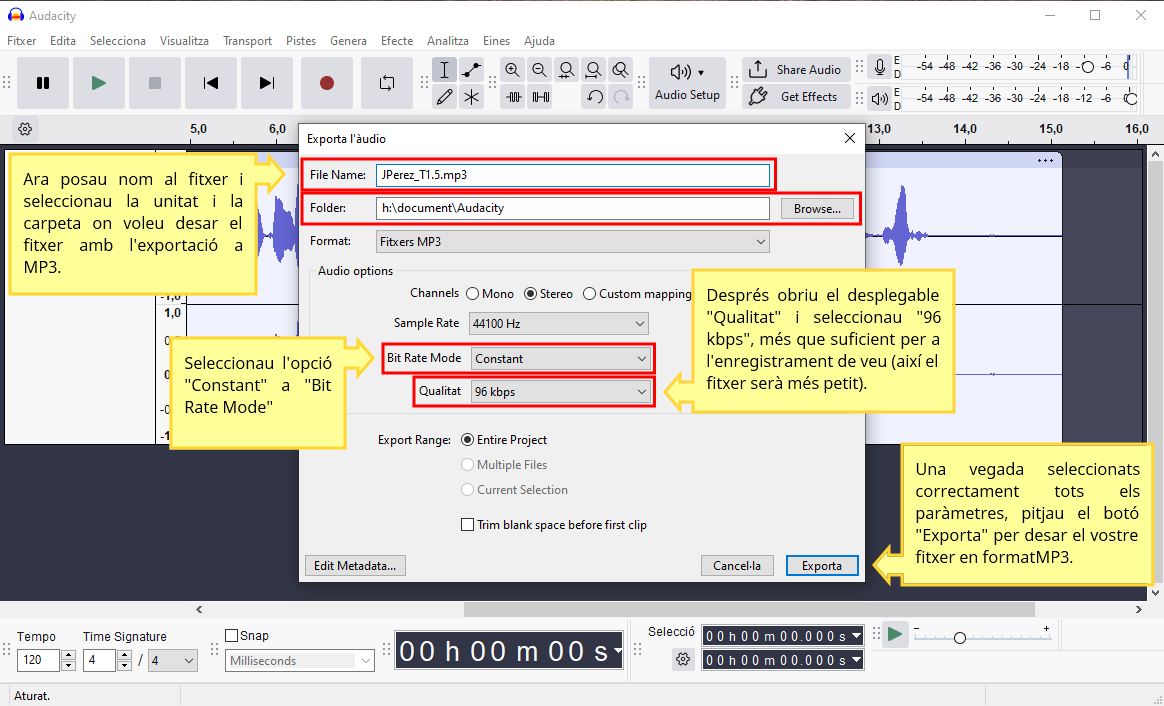Screen dimensions: 1164x706
Task: Select Multiple Files export range
Action: (468, 465)
